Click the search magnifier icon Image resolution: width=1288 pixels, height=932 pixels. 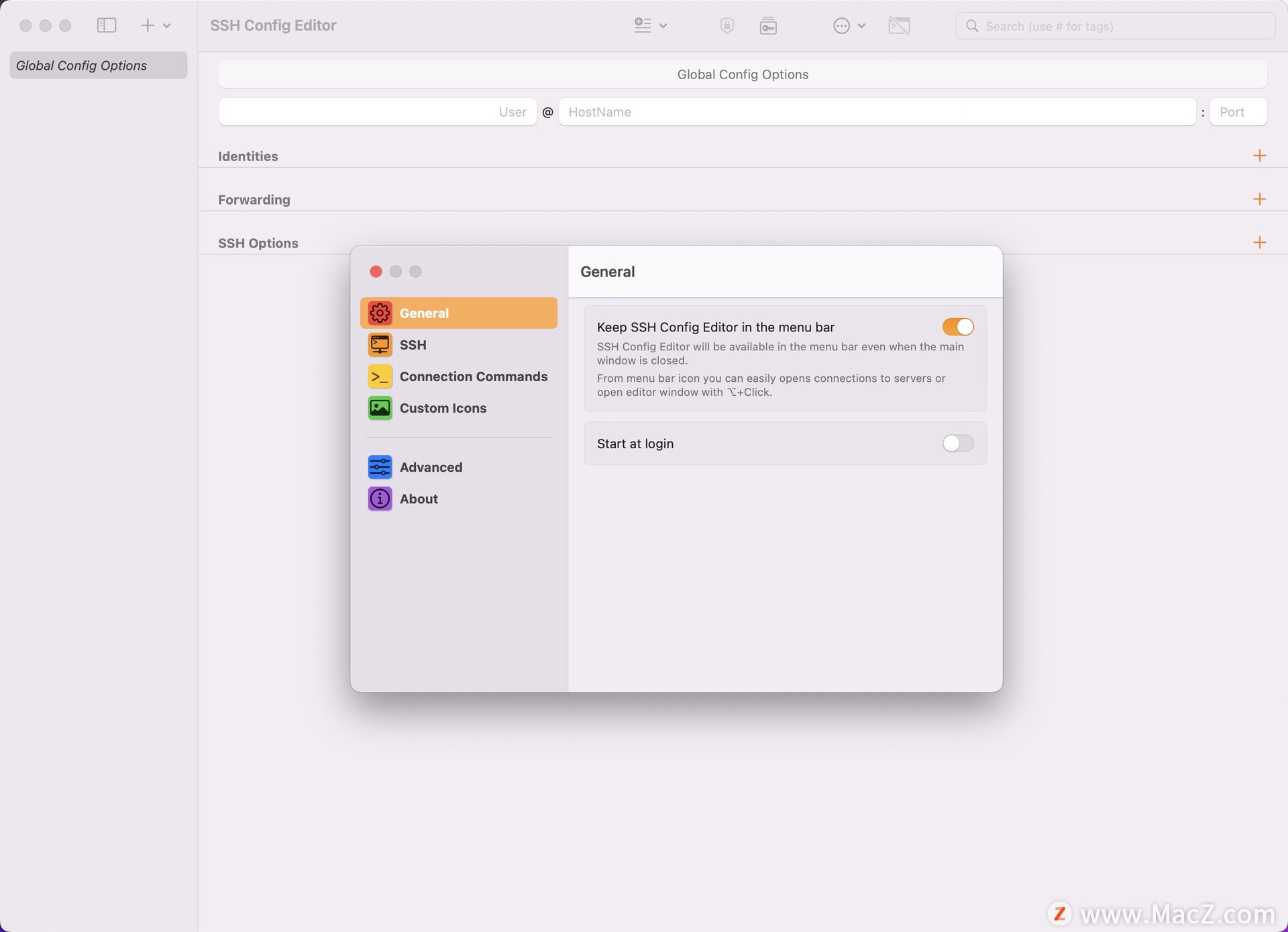972,25
